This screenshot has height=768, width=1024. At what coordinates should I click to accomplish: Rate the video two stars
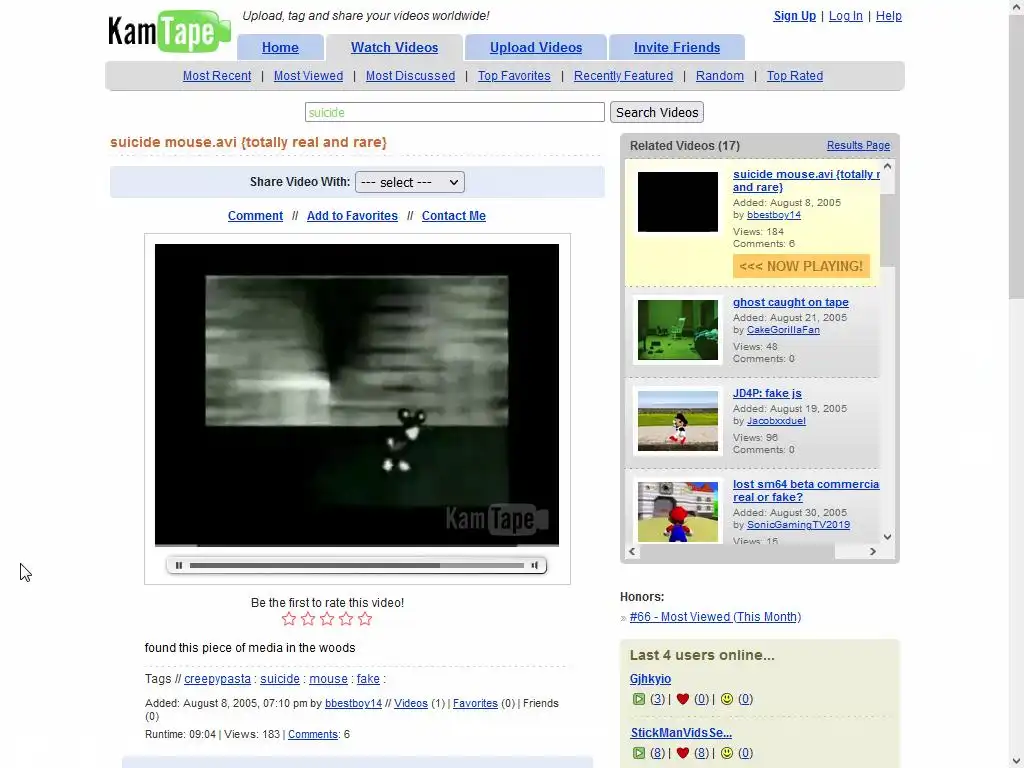click(x=308, y=618)
